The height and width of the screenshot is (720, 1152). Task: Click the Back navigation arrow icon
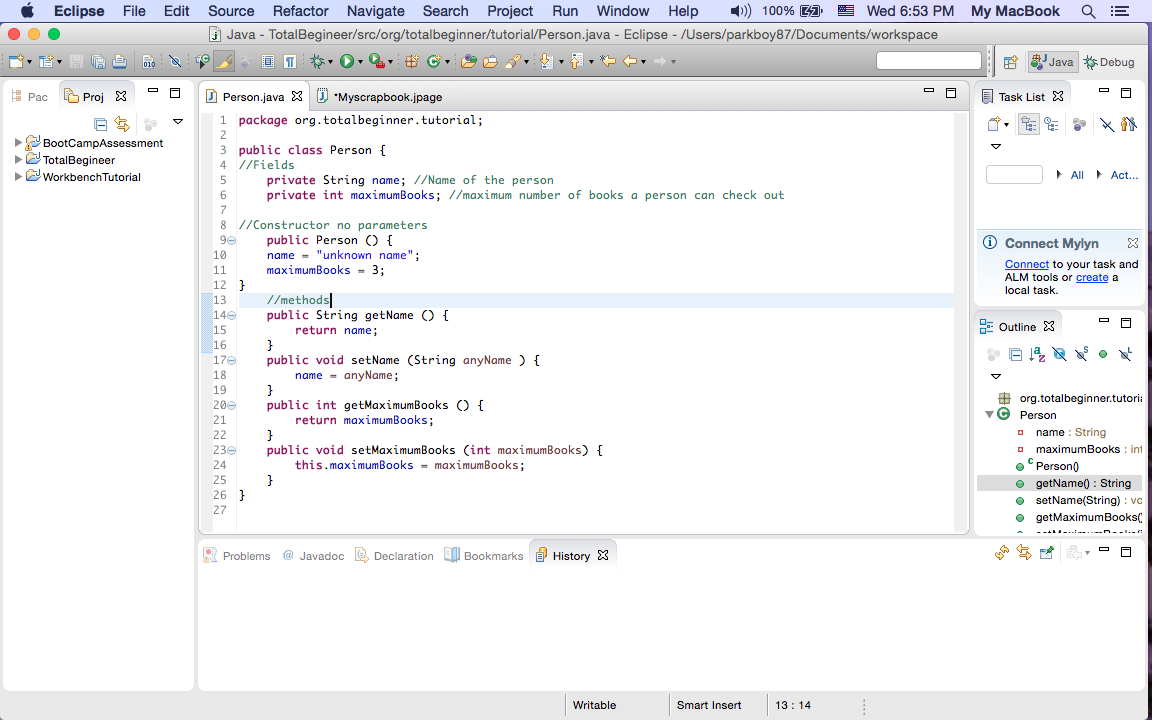630,62
